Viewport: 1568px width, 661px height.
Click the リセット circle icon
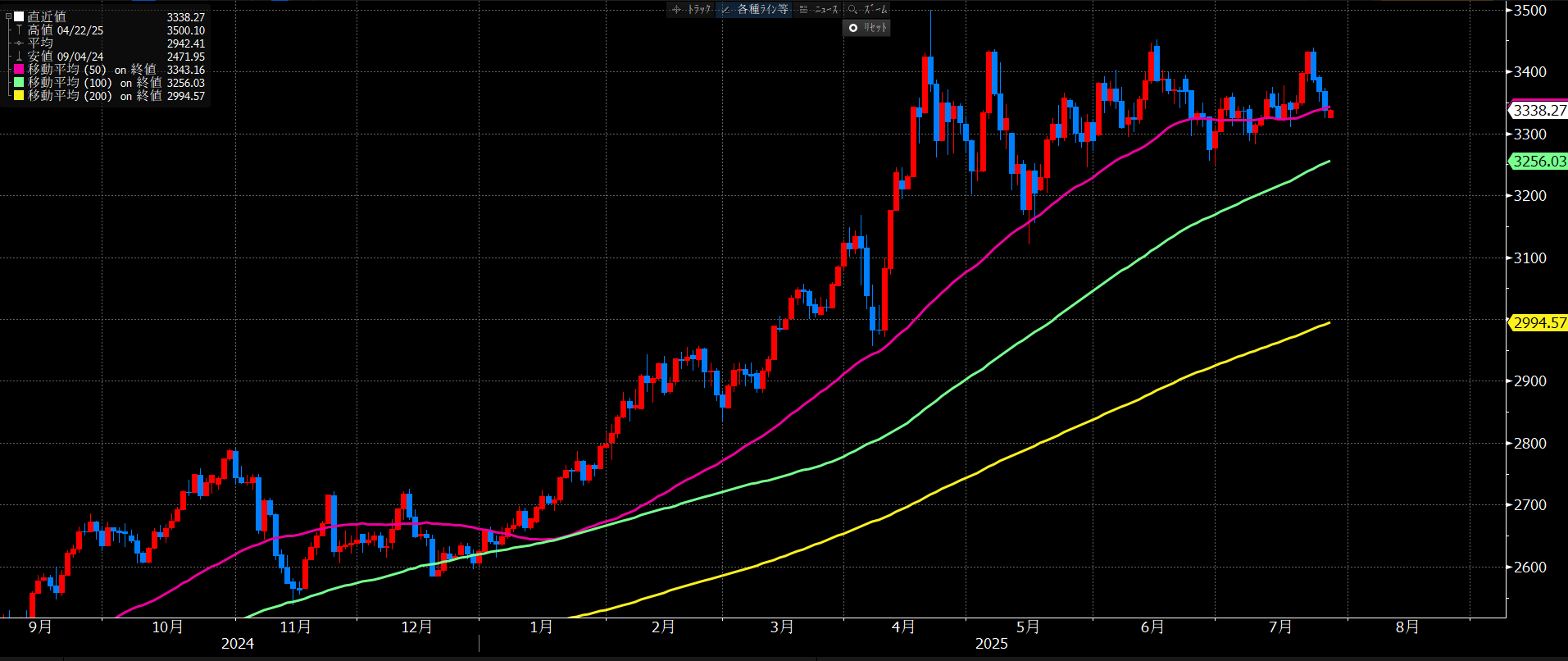(853, 28)
